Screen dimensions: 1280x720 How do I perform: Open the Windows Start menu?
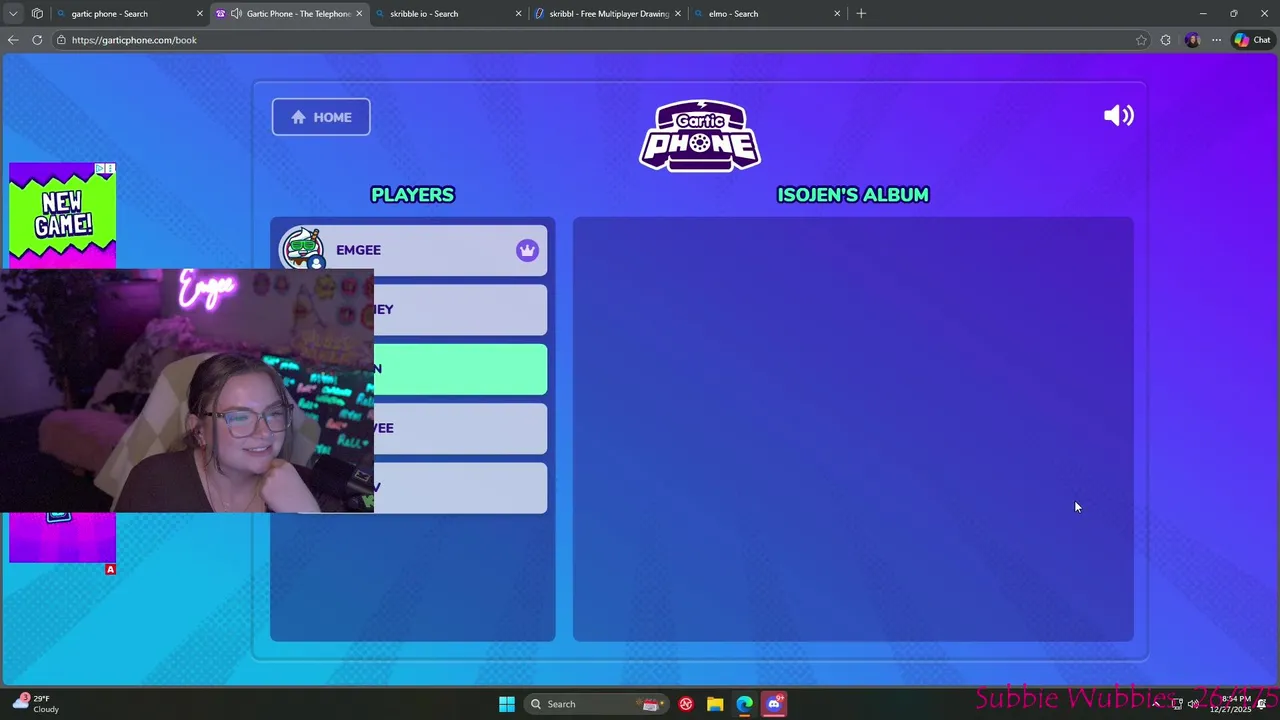(507, 704)
